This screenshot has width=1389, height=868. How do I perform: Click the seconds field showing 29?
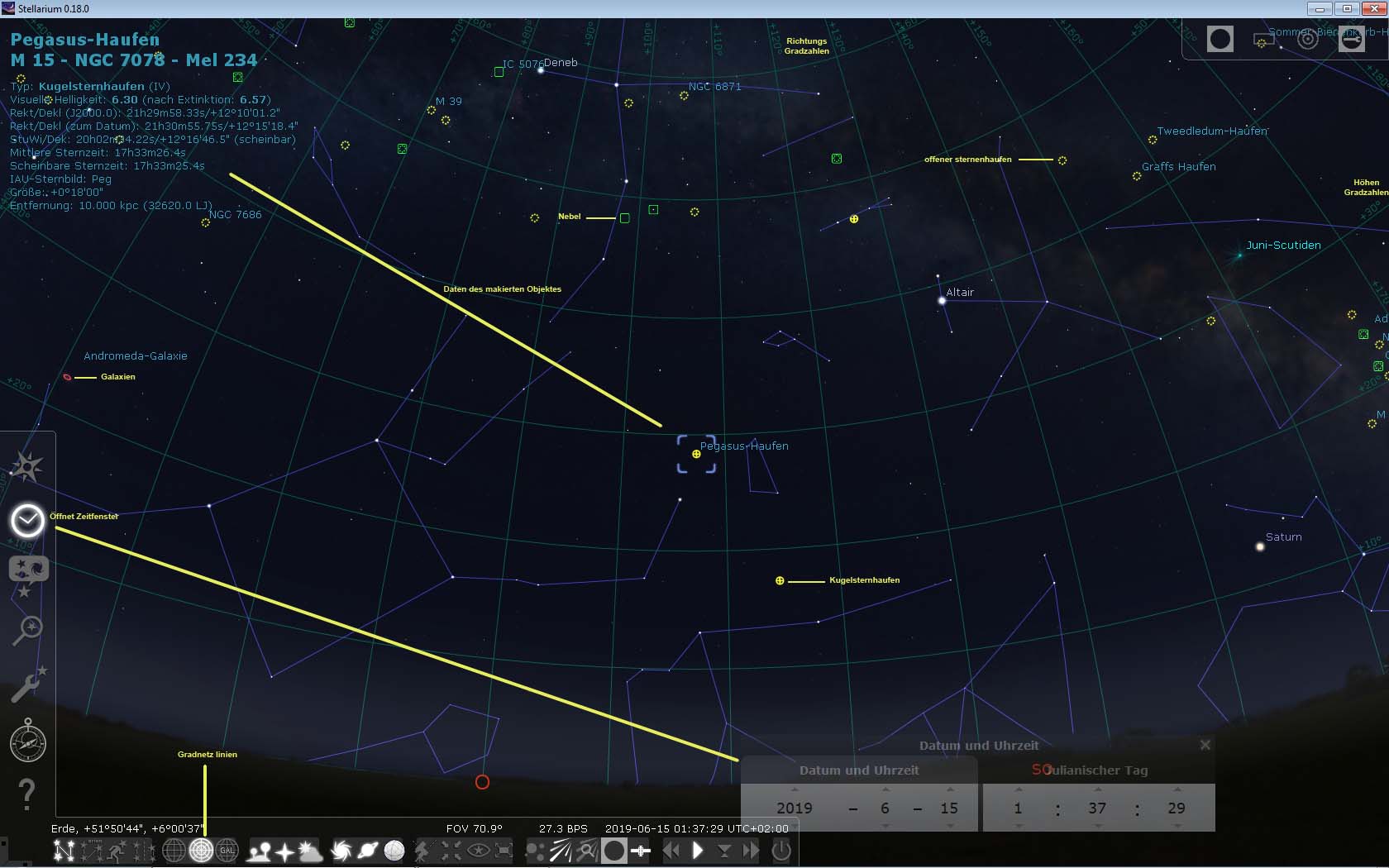click(1177, 808)
